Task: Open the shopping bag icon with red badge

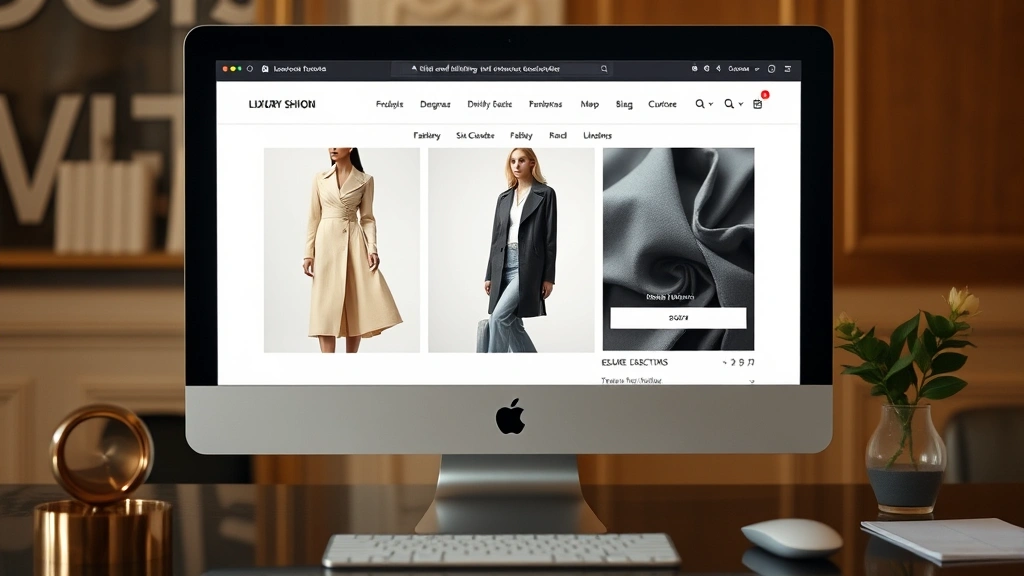Action: pos(757,103)
